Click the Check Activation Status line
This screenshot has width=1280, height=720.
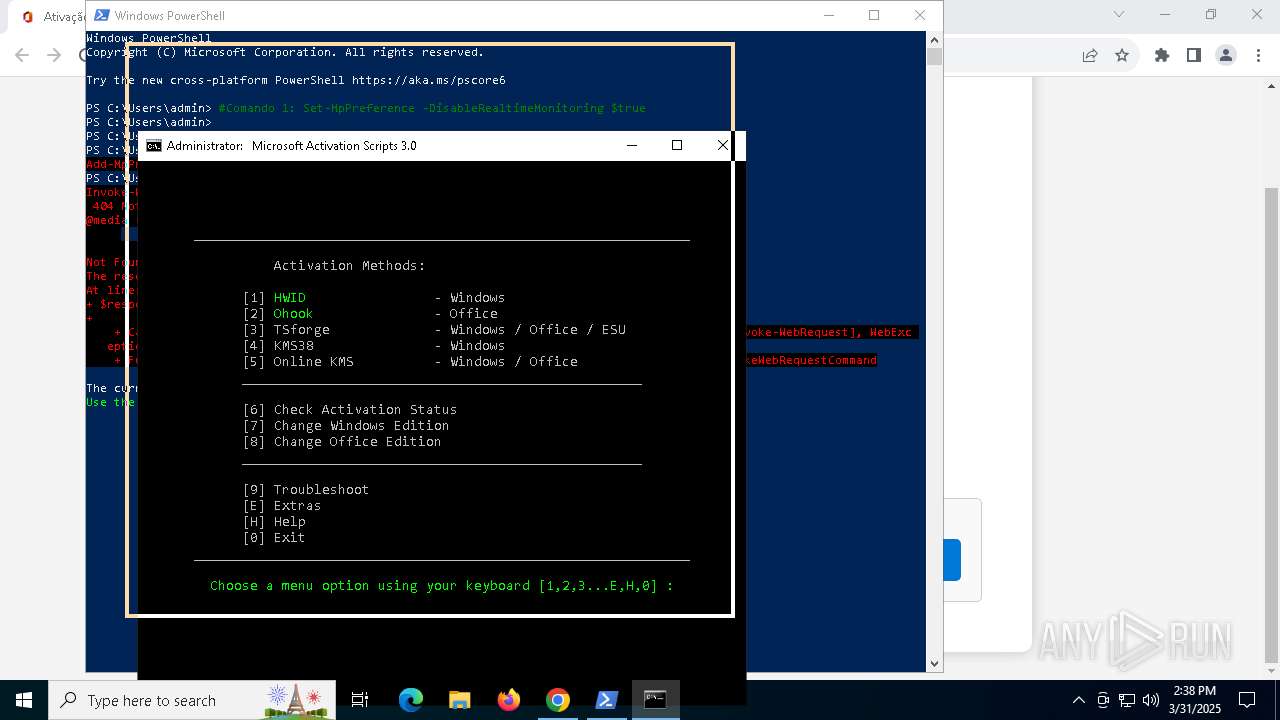[350, 409]
